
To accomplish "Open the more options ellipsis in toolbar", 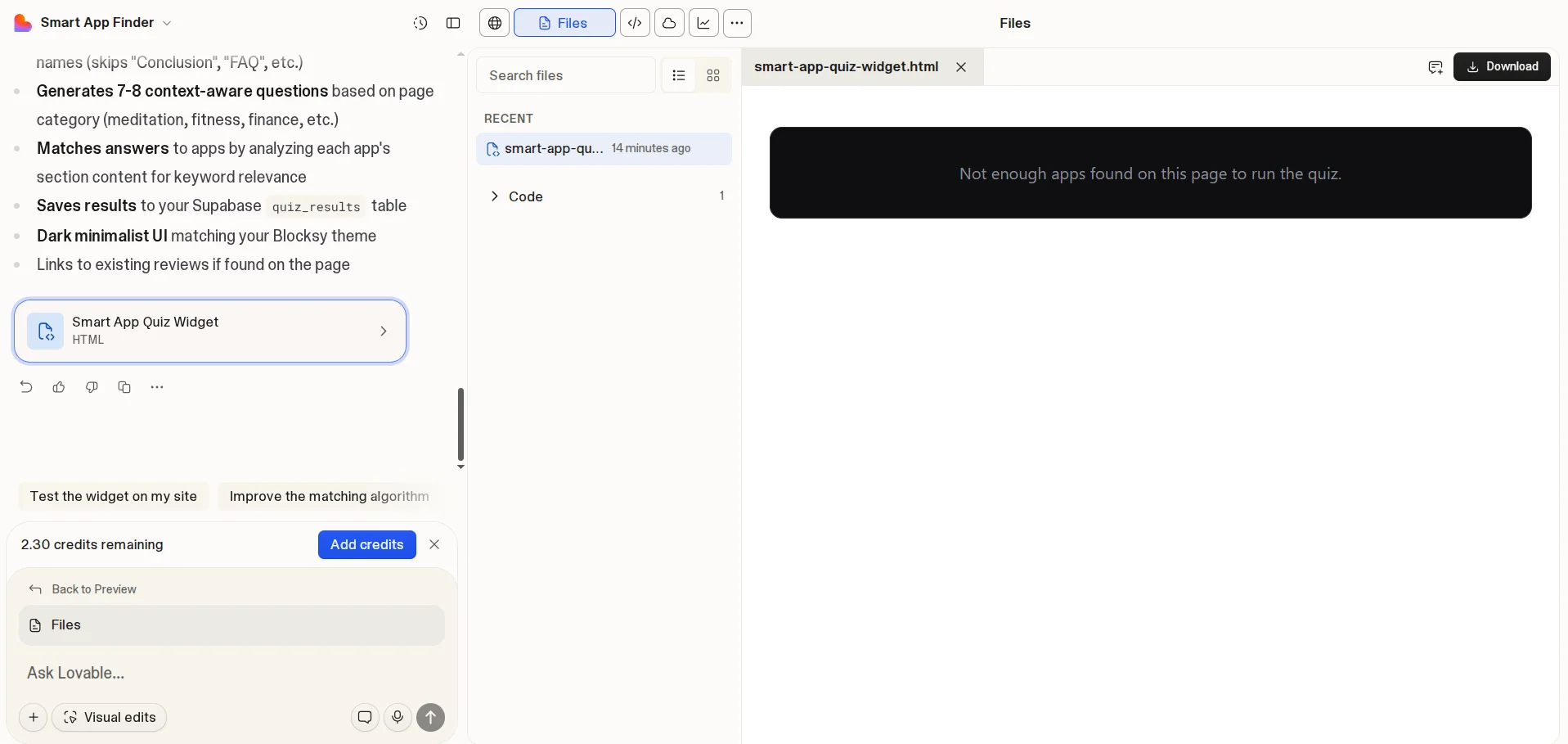I will coord(737,23).
